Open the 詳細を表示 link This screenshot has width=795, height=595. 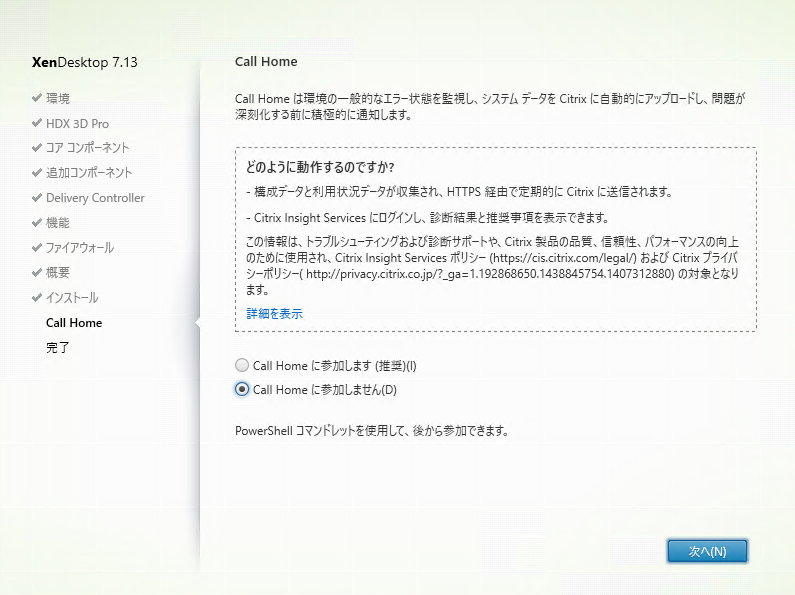(x=274, y=314)
